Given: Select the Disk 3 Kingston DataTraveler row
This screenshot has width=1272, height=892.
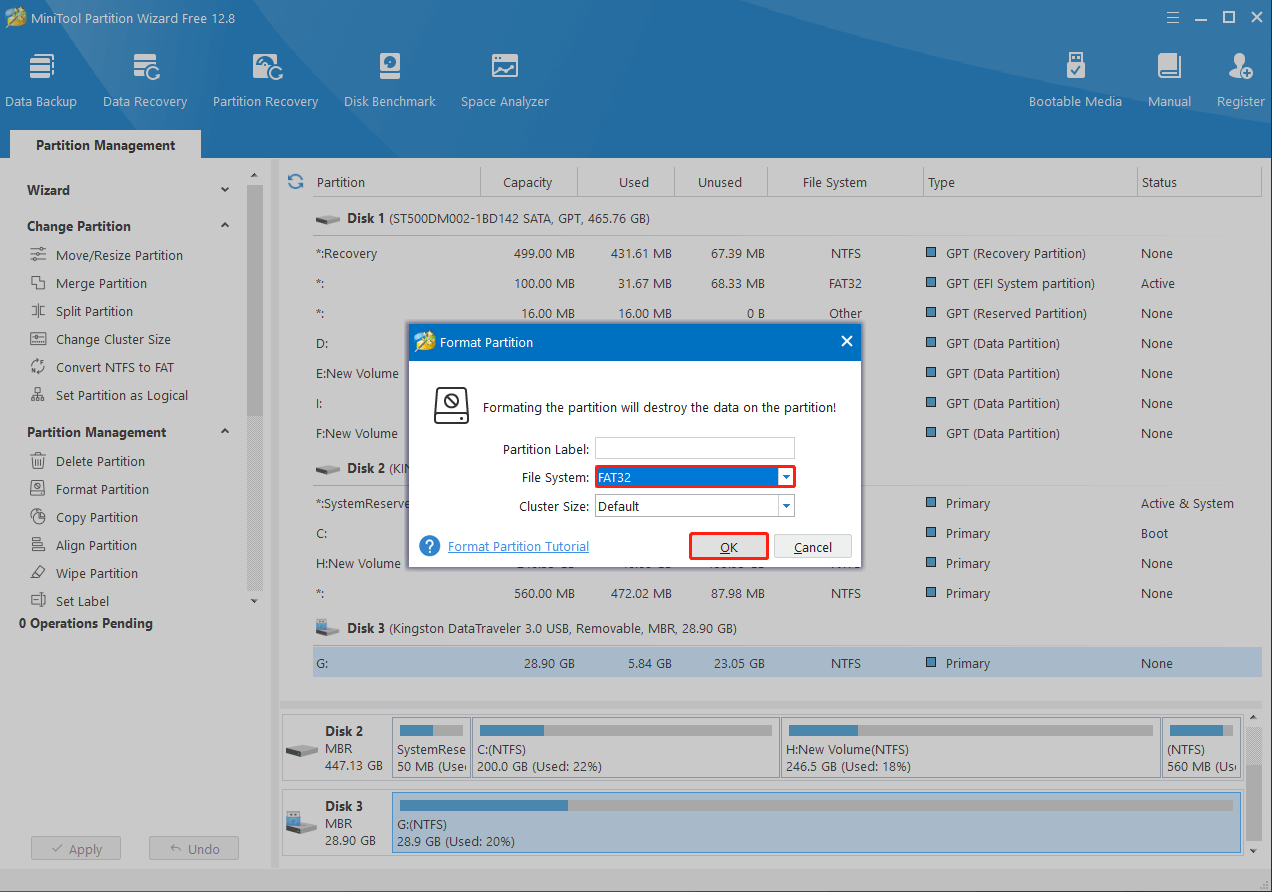Looking at the screenshot, I should point(787,629).
